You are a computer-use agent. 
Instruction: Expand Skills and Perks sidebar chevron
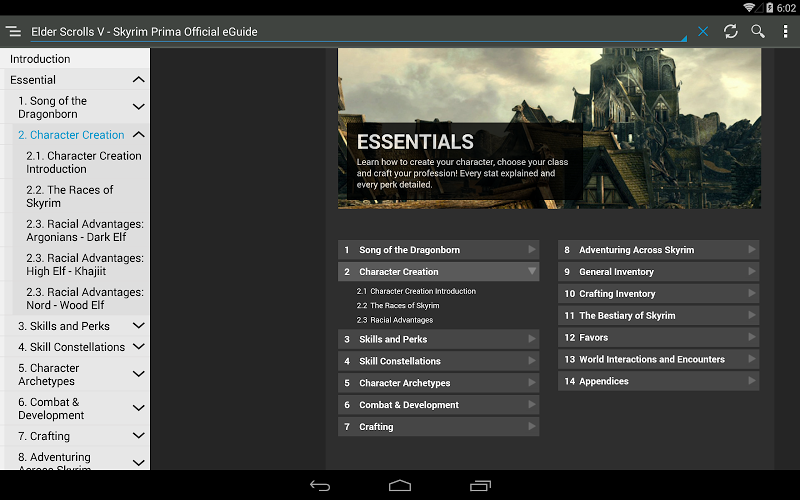(x=138, y=326)
